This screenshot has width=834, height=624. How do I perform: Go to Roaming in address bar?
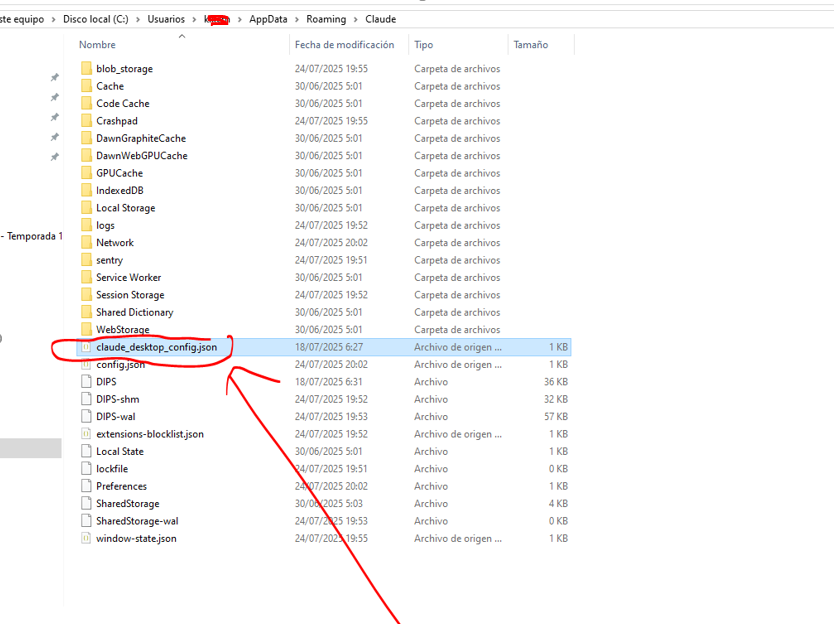tap(326, 19)
